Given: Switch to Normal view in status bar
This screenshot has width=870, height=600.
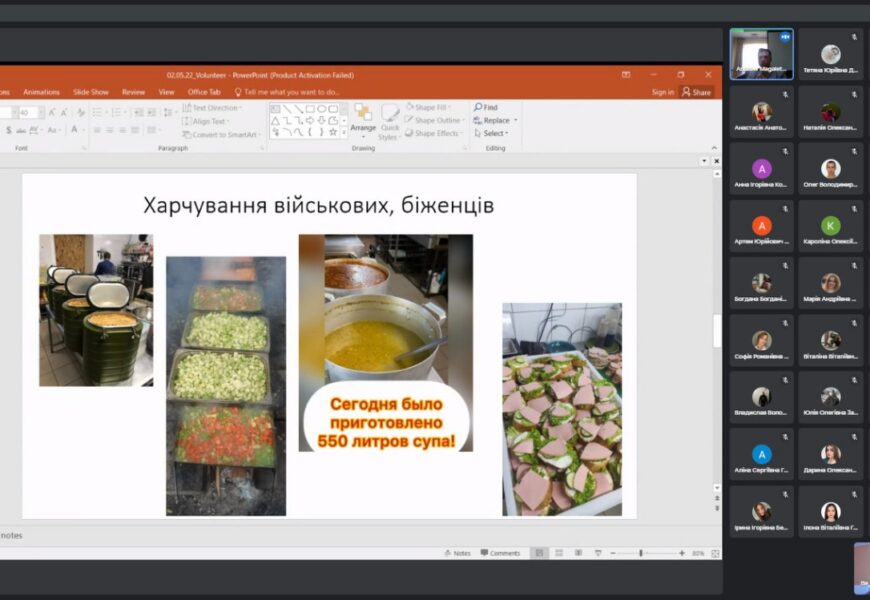Looking at the screenshot, I should coord(540,553).
